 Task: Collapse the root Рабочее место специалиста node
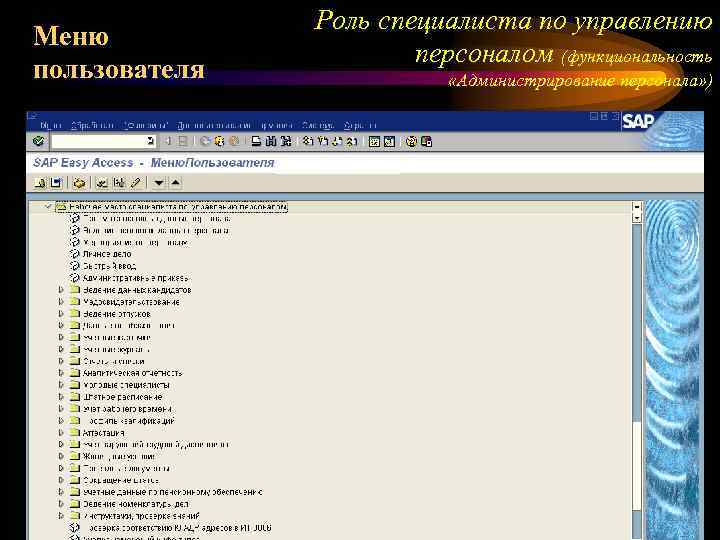click(x=49, y=207)
